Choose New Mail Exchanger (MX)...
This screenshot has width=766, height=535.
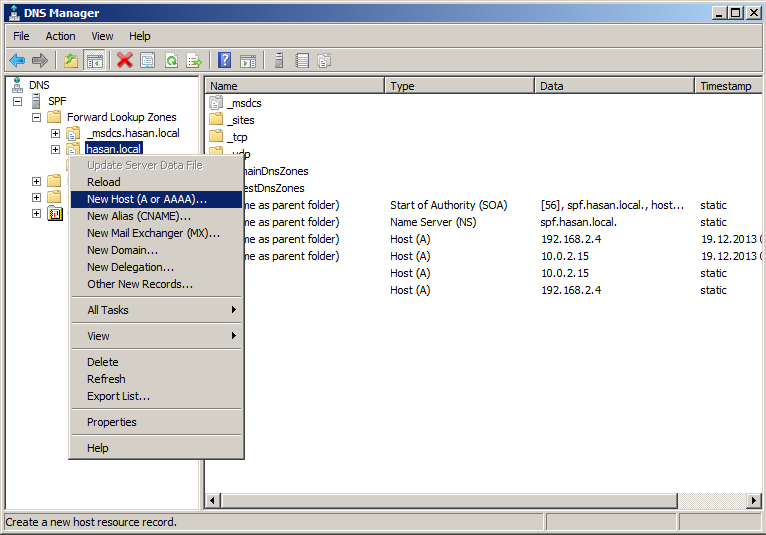[x=156, y=233]
